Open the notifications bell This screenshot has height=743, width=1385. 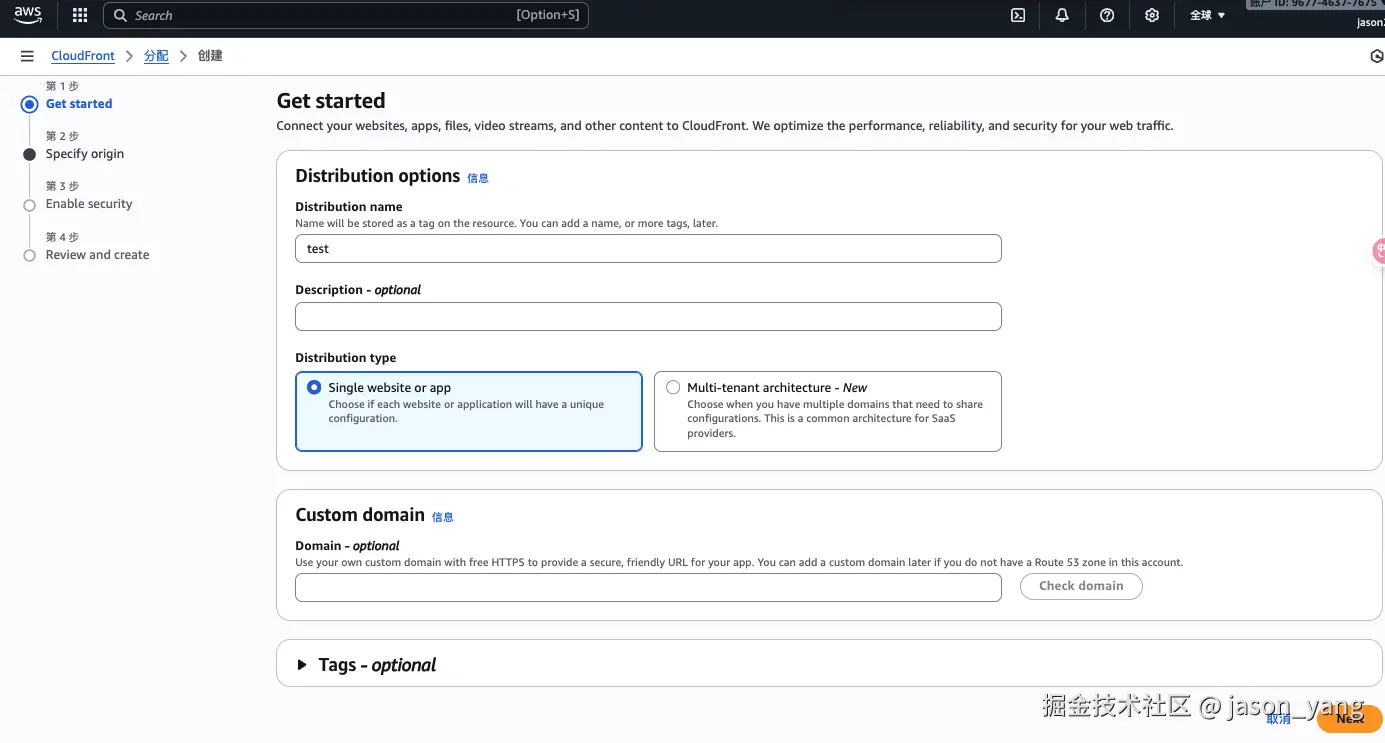(1062, 15)
